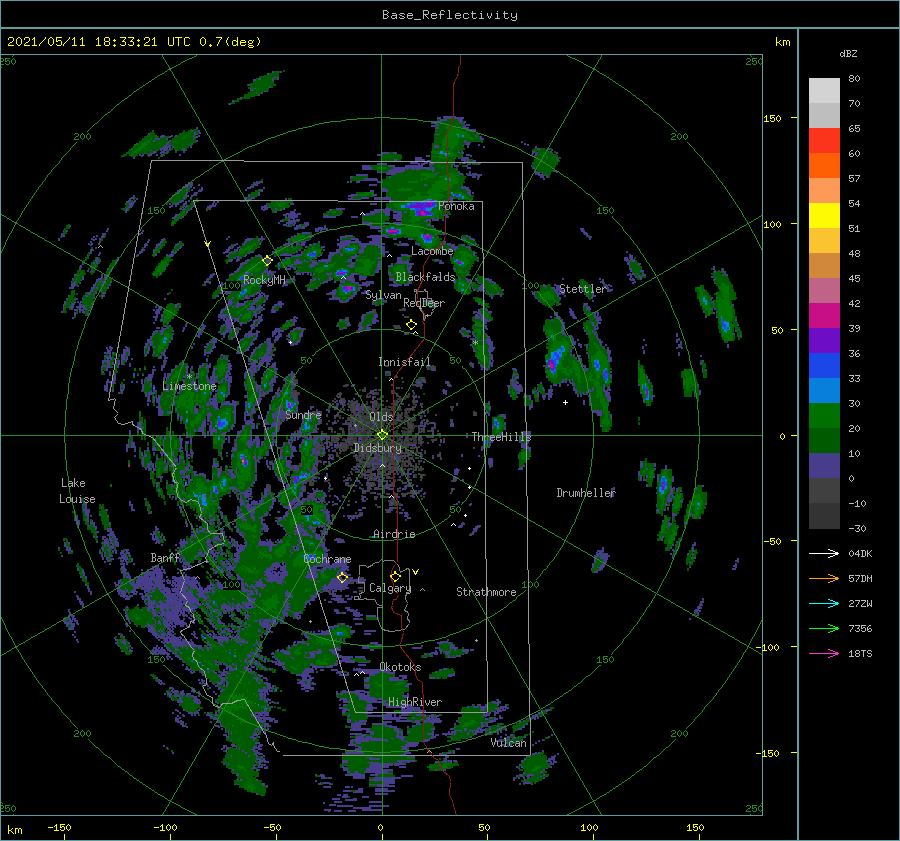Select the yellow diamond marker near Cochrane
This screenshot has height=841, width=900.
coord(342,578)
